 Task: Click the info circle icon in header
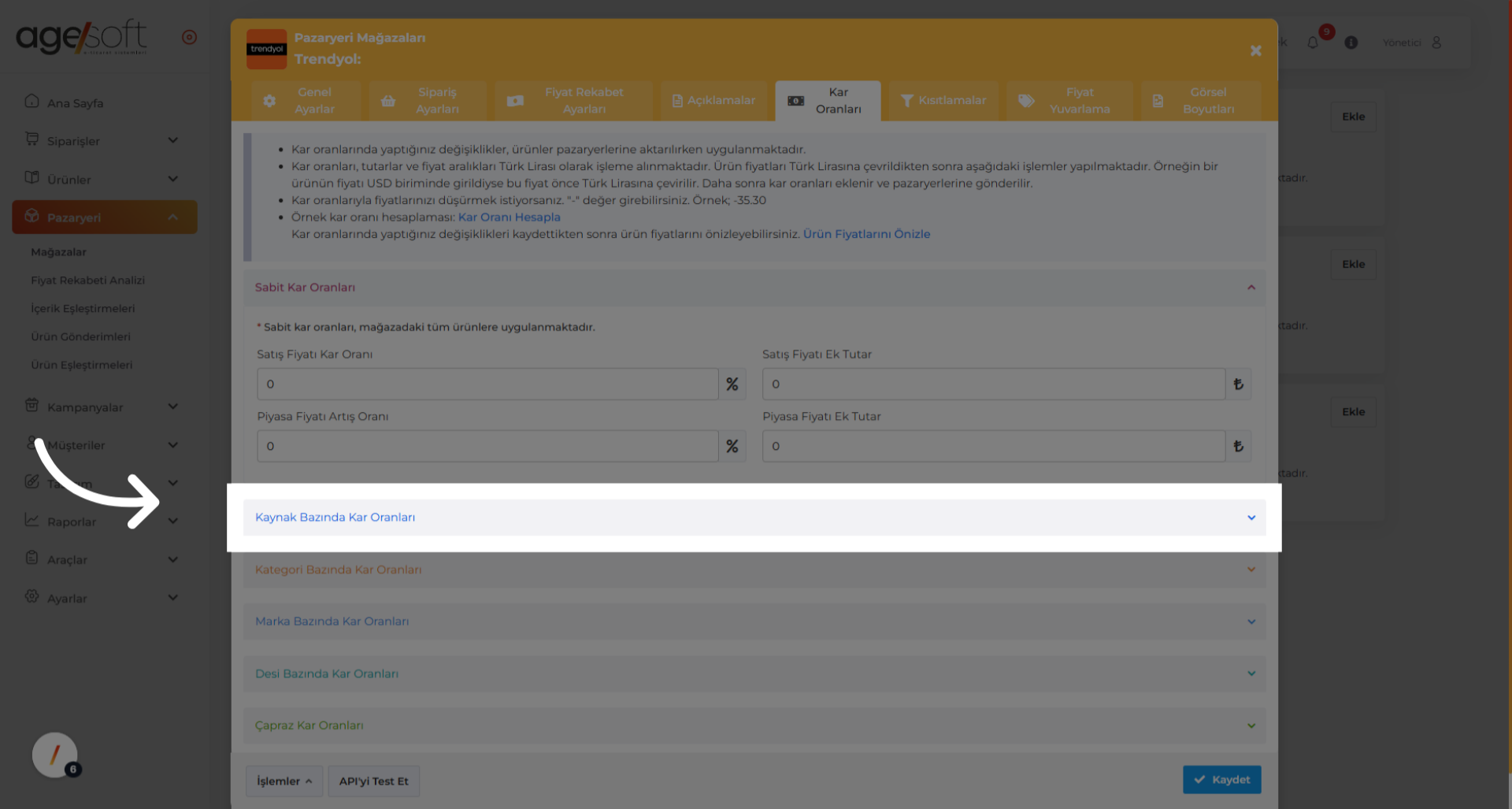click(x=1351, y=43)
